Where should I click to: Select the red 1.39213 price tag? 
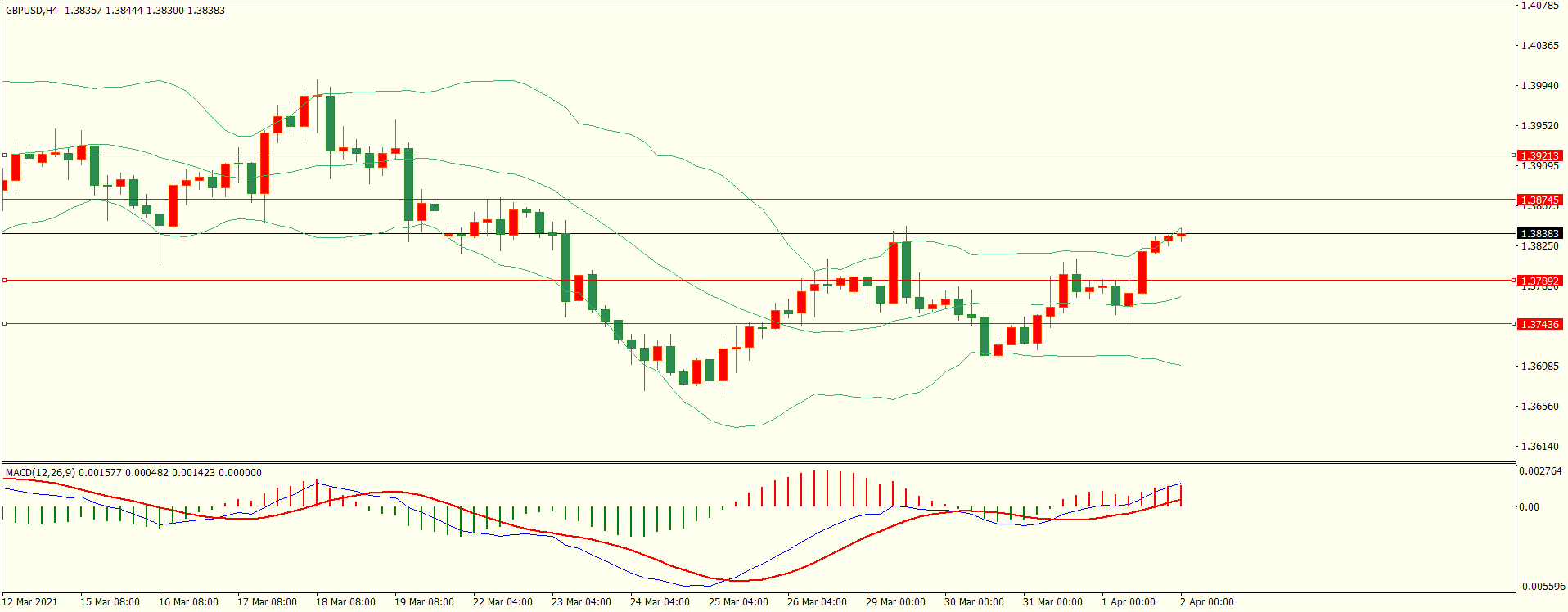click(x=1540, y=155)
